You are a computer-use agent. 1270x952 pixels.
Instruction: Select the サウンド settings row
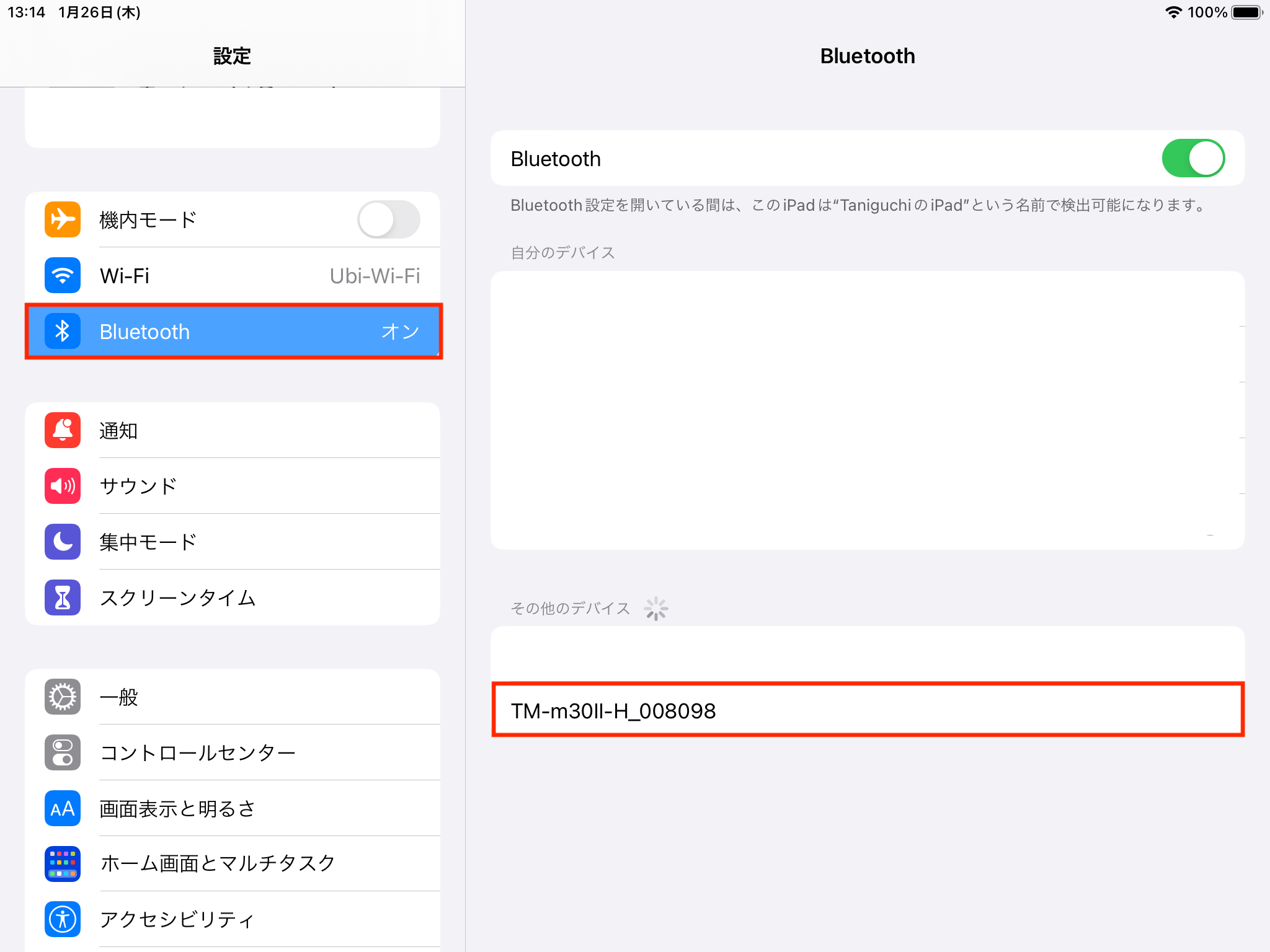[x=233, y=486]
